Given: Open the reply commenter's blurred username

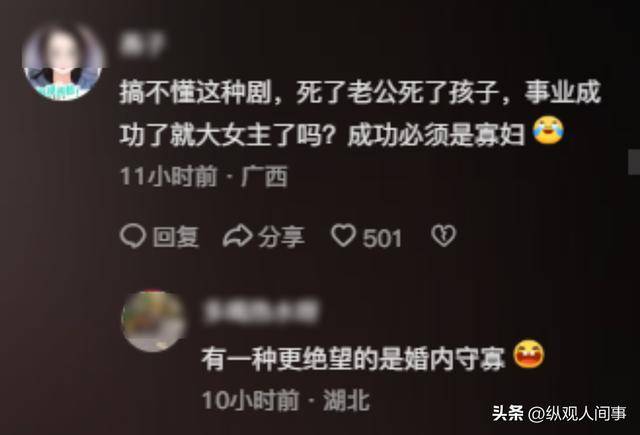Looking at the screenshot, I should pyautogui.click(x=261, y=312).
